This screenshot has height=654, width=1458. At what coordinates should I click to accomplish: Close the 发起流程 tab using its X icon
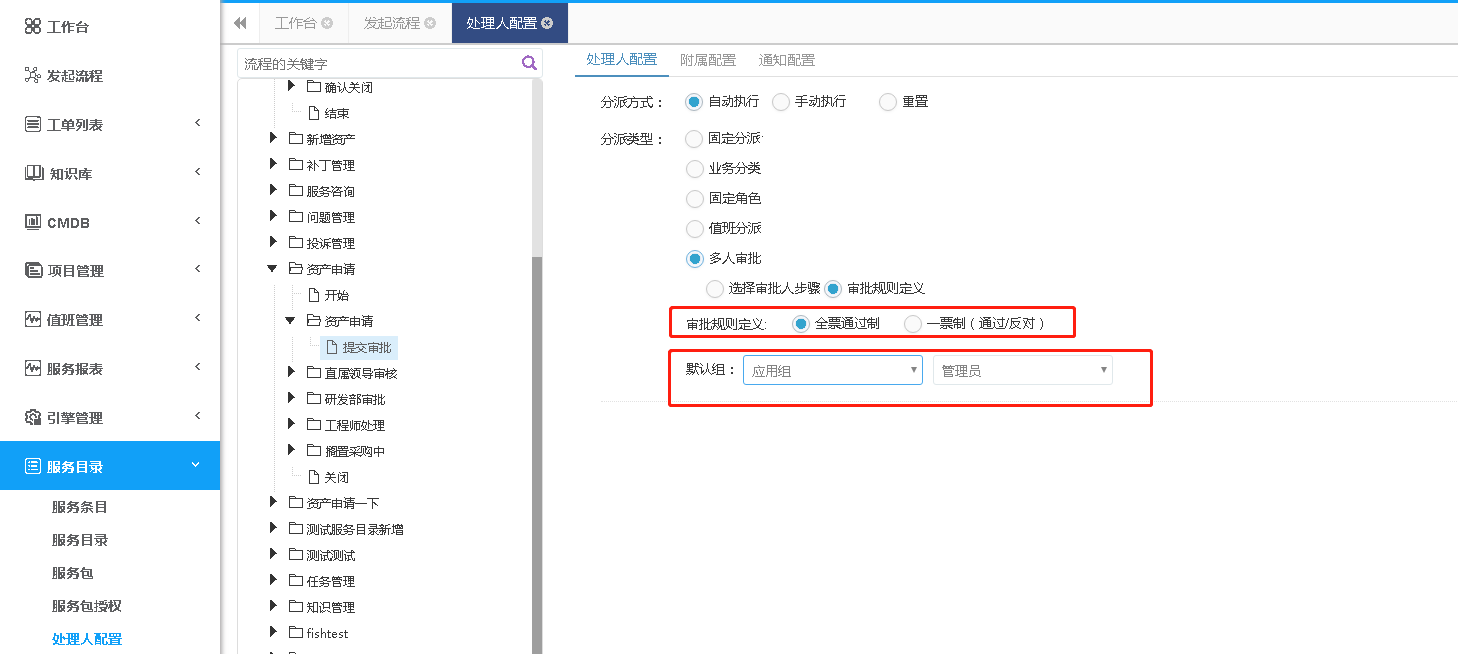pyautogui.click(x=430, y=23)
